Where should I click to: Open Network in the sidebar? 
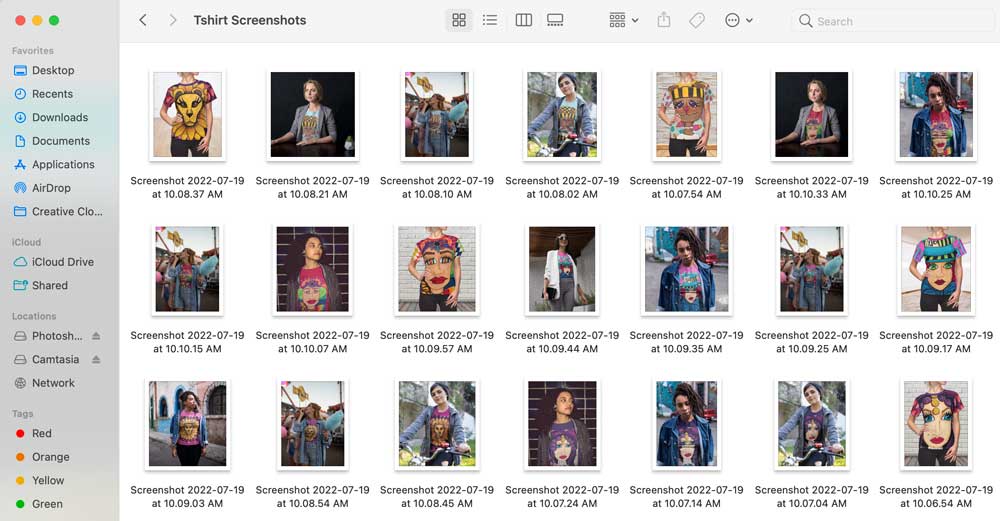pos(54,383)
